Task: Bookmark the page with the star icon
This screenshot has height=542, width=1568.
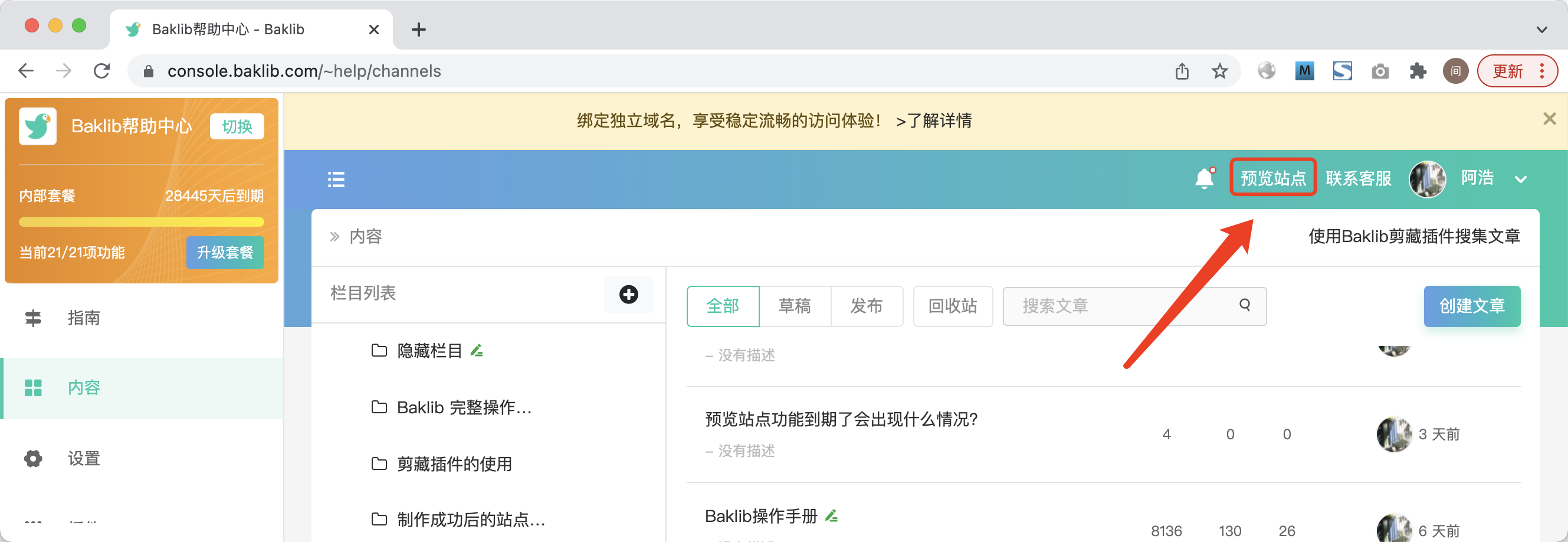Action: click(1219, 71)
